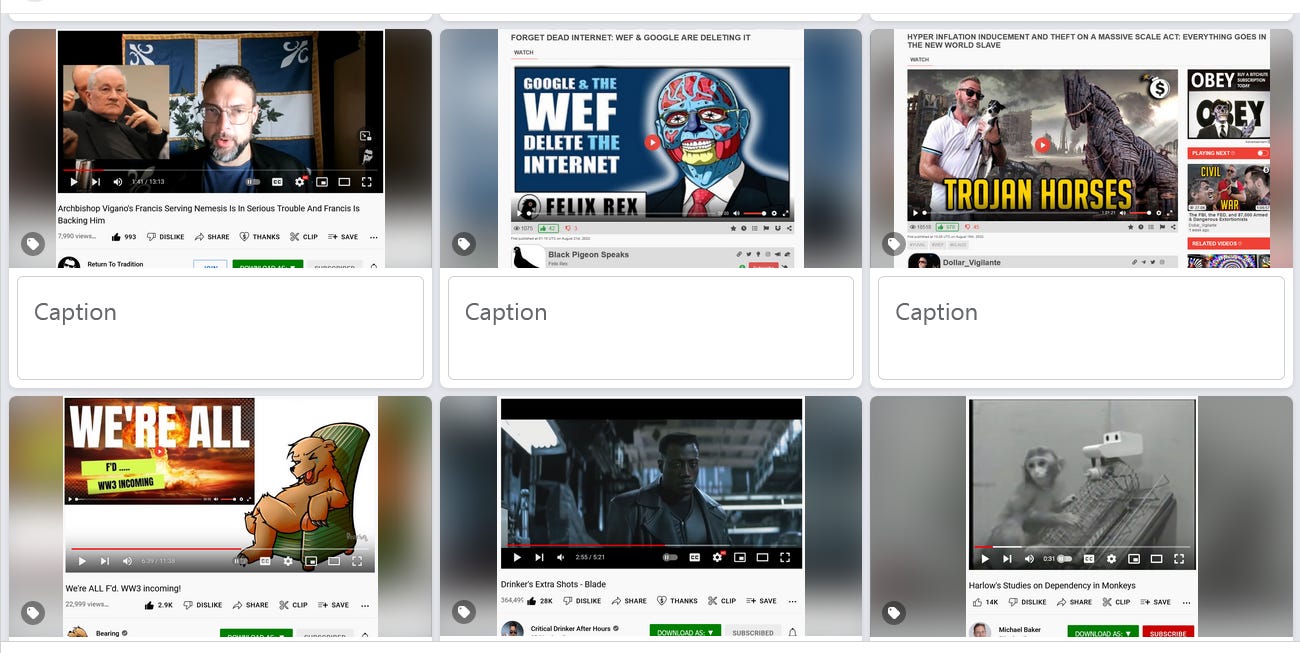Click fullscreen icon in Blade video player

point(785,557)
